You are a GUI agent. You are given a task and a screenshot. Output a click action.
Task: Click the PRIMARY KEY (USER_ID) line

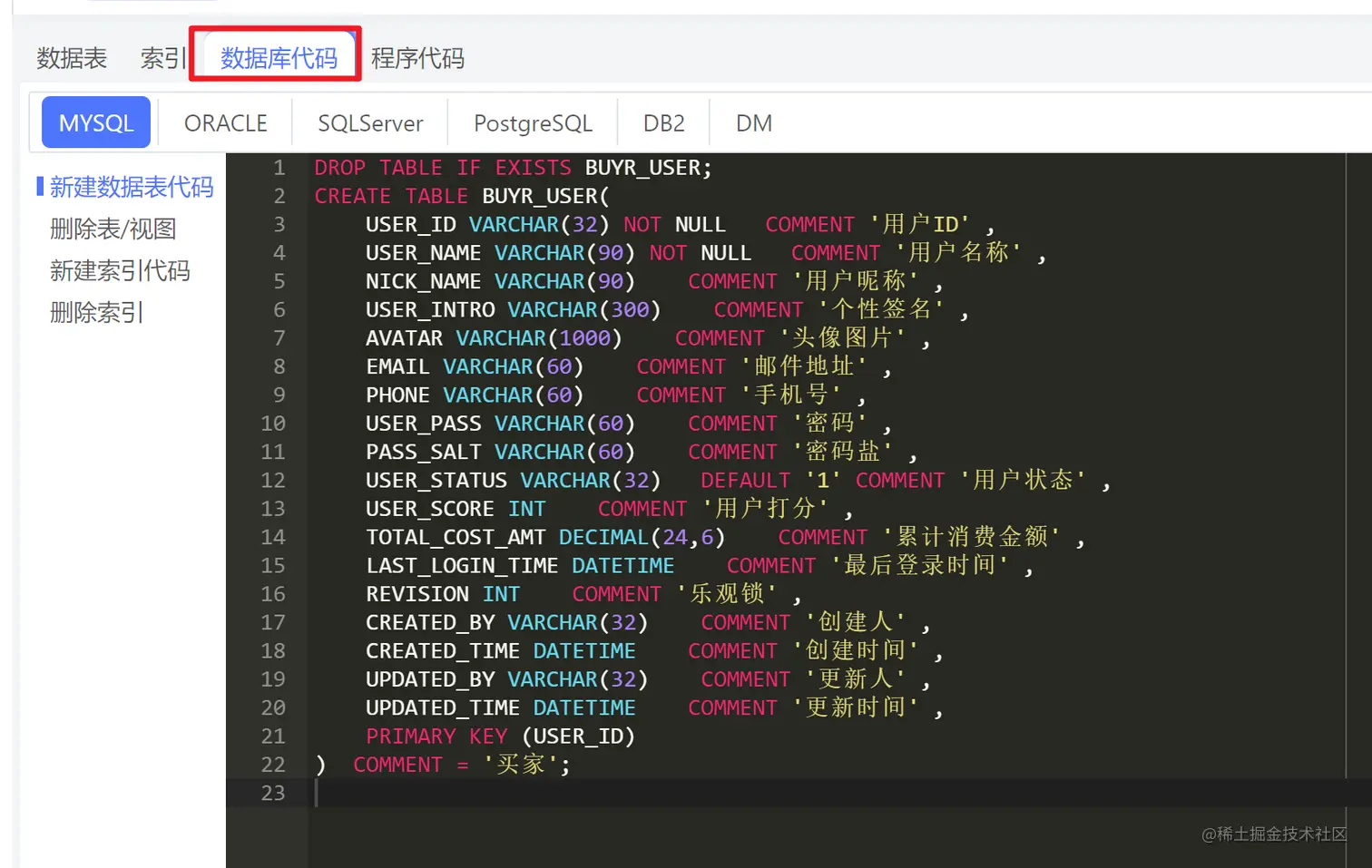click(x=500, y=736)
